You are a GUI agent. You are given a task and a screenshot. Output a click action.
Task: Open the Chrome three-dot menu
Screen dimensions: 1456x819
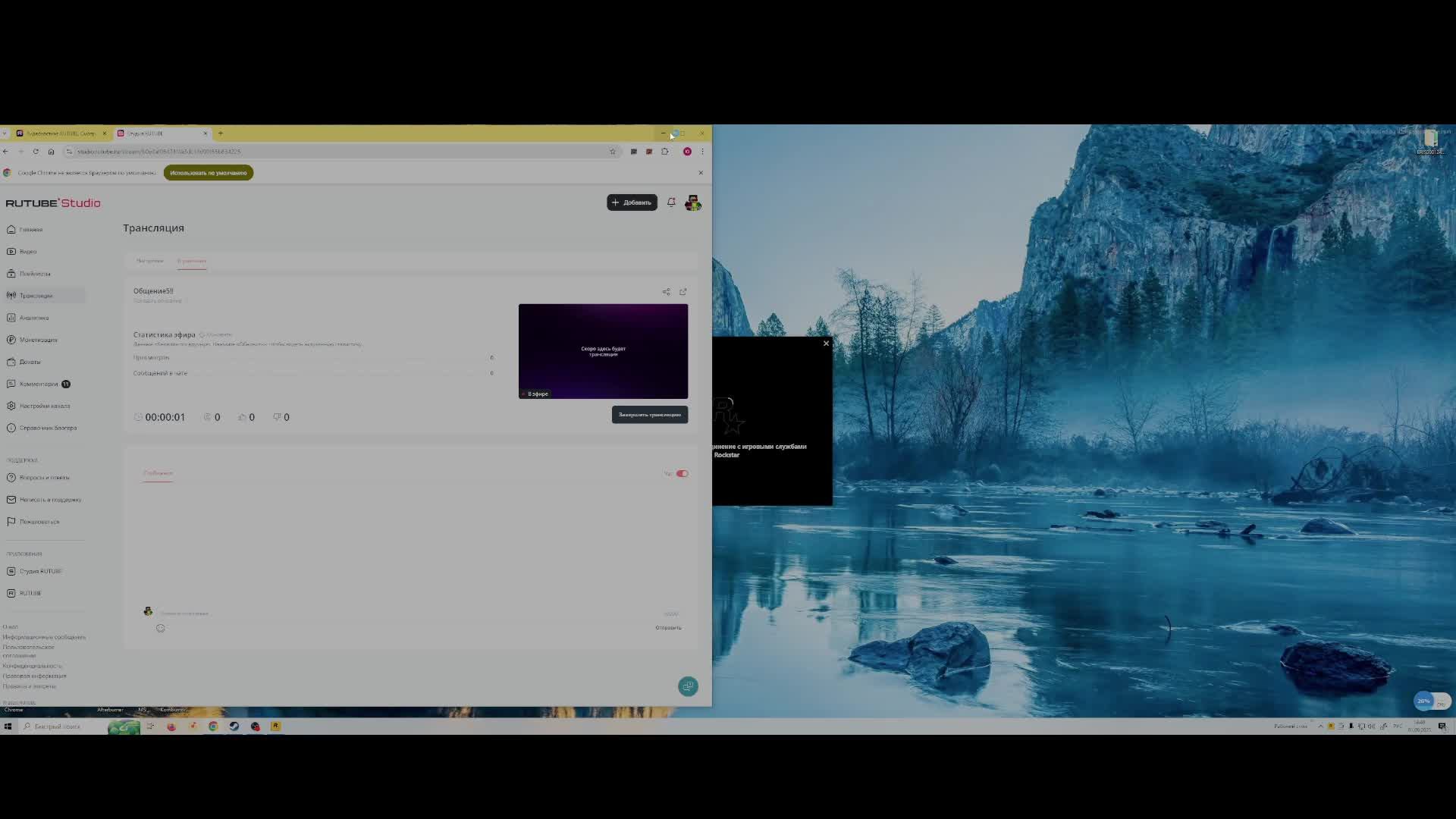(702, 152)
